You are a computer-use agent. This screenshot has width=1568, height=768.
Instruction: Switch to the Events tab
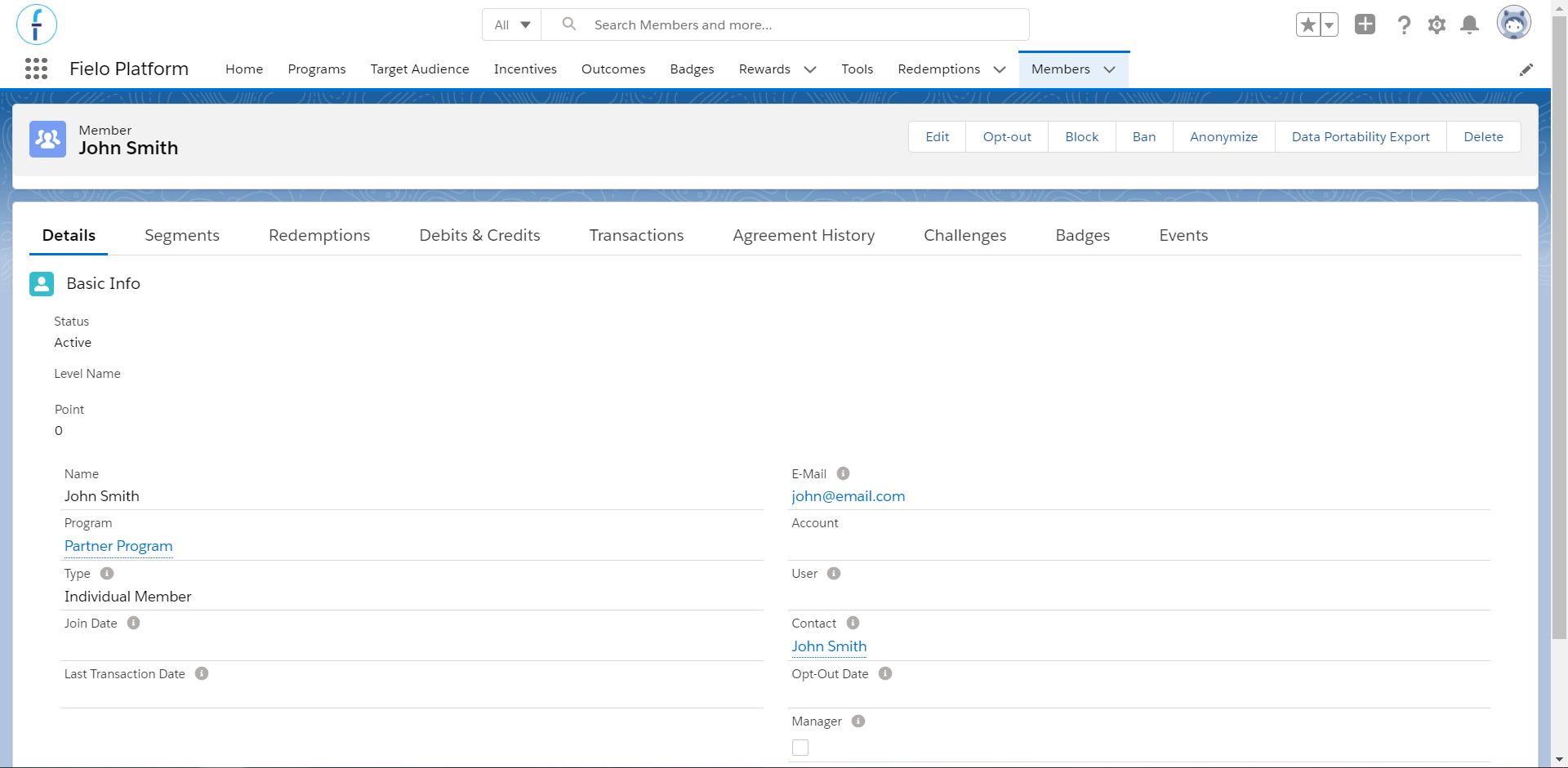pos(1183,235)
